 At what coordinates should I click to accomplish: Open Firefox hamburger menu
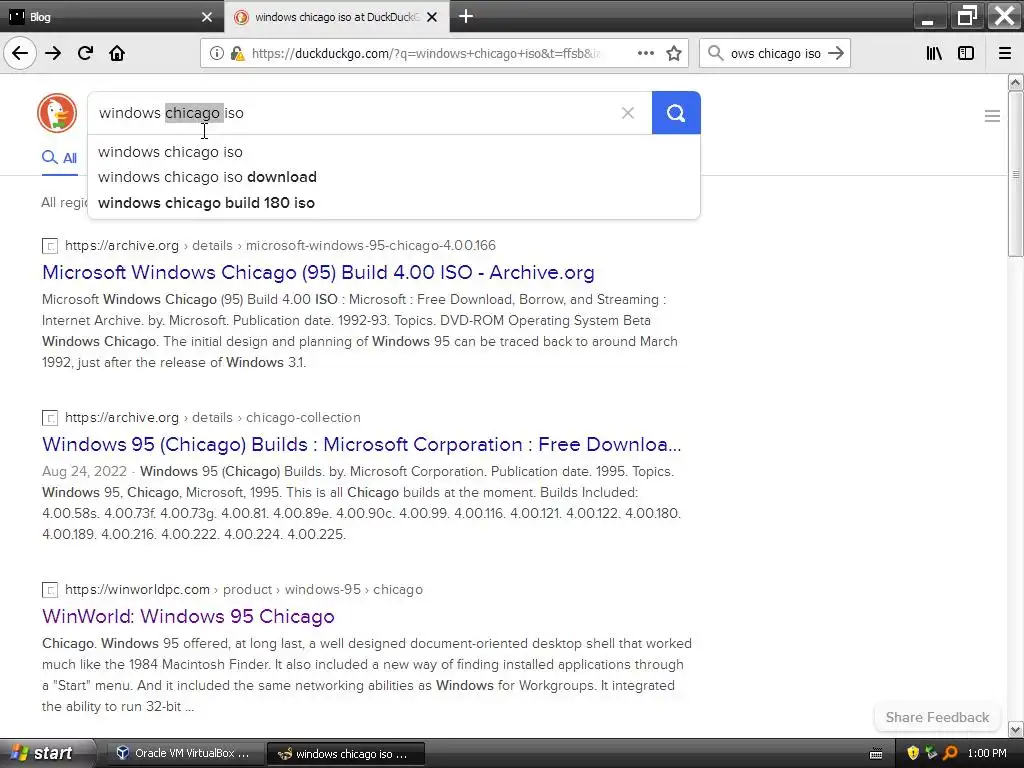click(1005, 53)
